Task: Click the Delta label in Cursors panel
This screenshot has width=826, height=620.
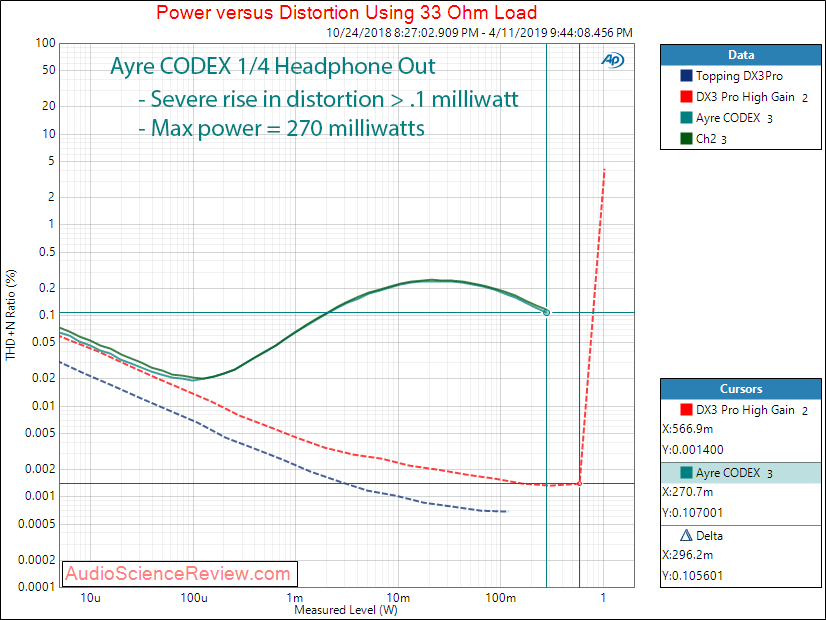Action: pos(709,536)
